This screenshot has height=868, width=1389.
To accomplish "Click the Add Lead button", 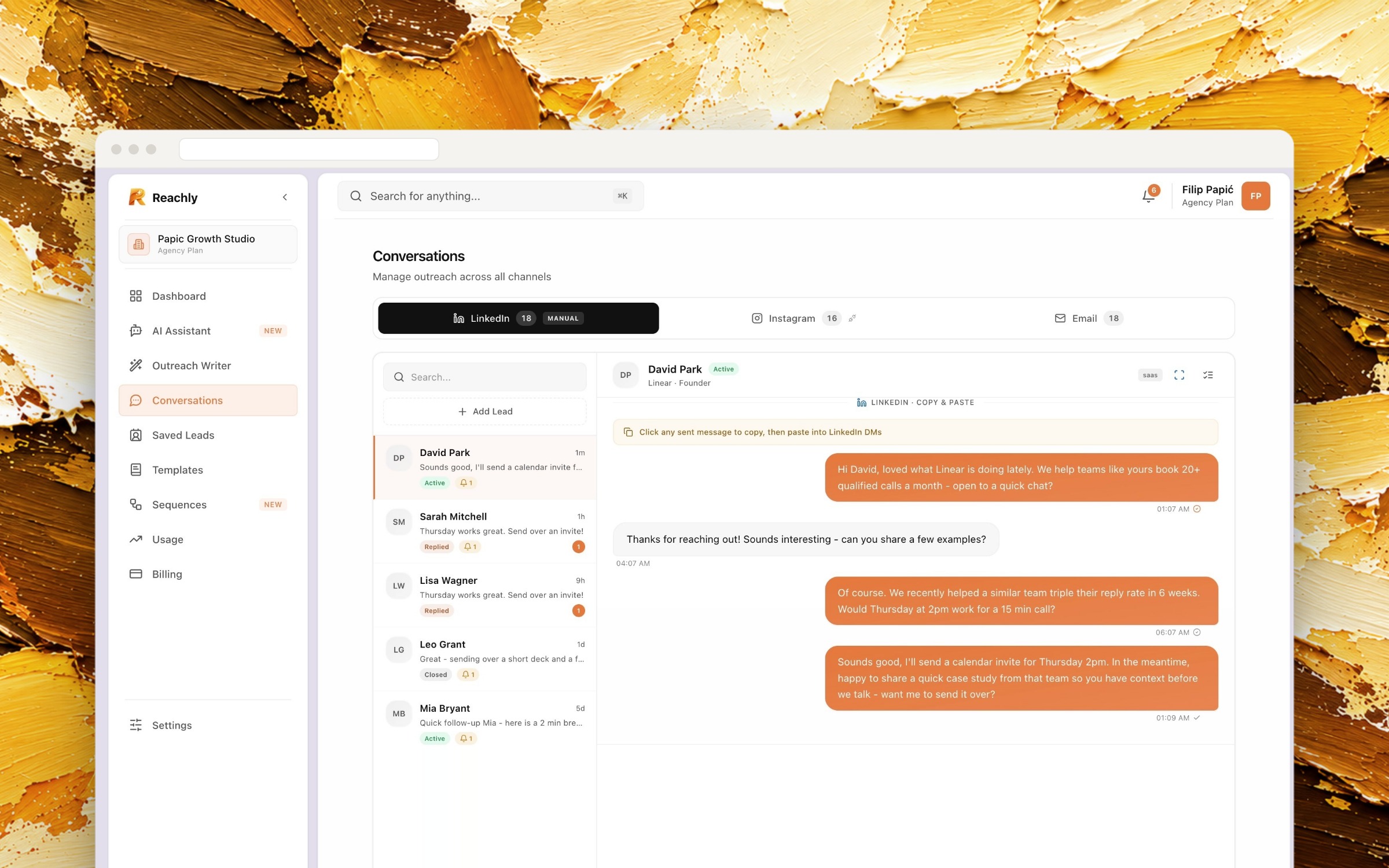I will coord(484,411).
